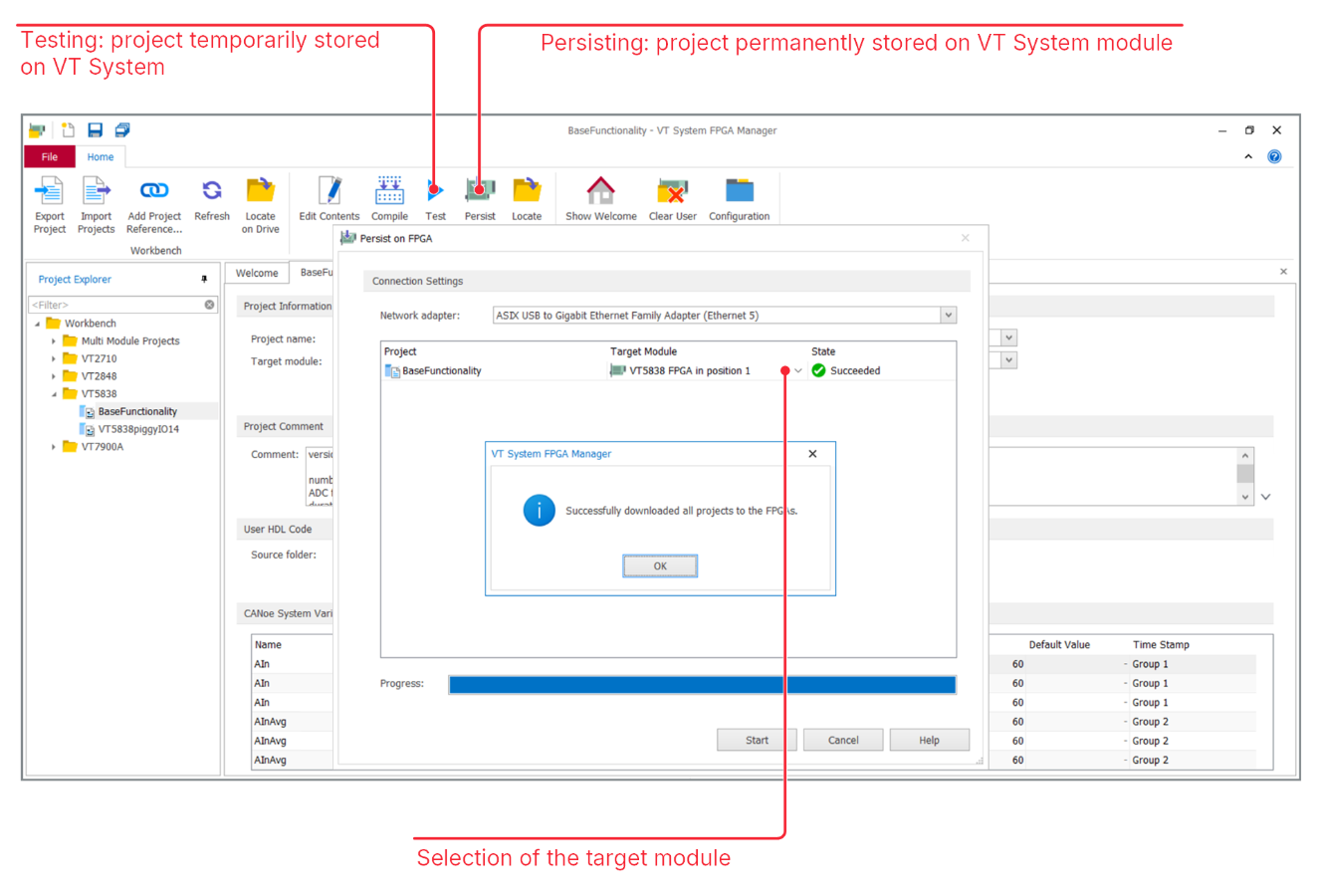Click the download Progress bar
1323x896 pixels.
(x=702, y=684)
